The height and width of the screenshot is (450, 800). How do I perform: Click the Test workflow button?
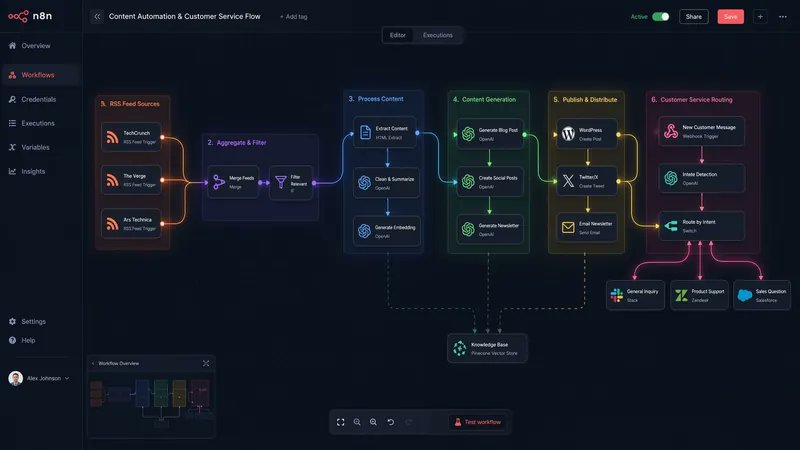coord(478,422)
